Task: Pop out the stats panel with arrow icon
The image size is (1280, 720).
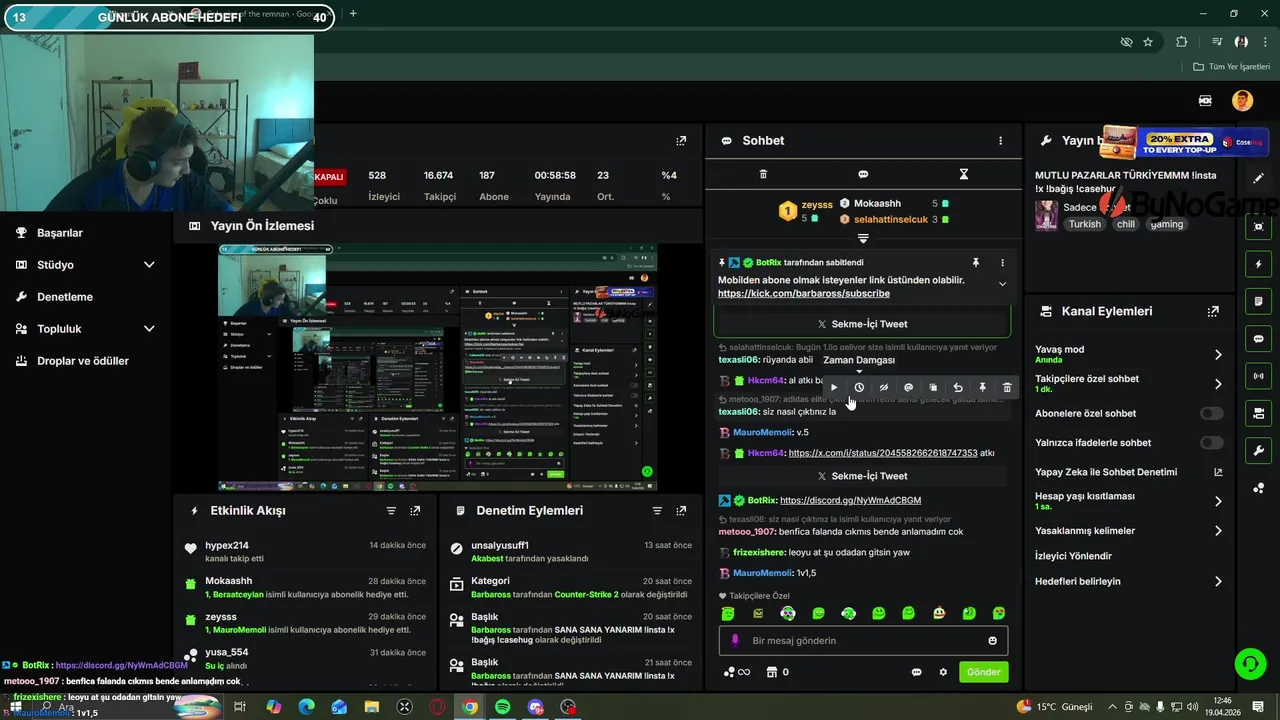Action: click(681, 141)
